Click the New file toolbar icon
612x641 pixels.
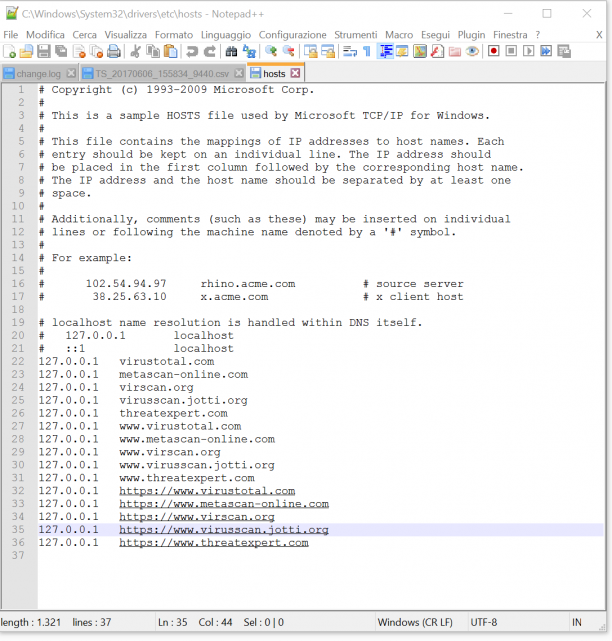click(9, 52)
